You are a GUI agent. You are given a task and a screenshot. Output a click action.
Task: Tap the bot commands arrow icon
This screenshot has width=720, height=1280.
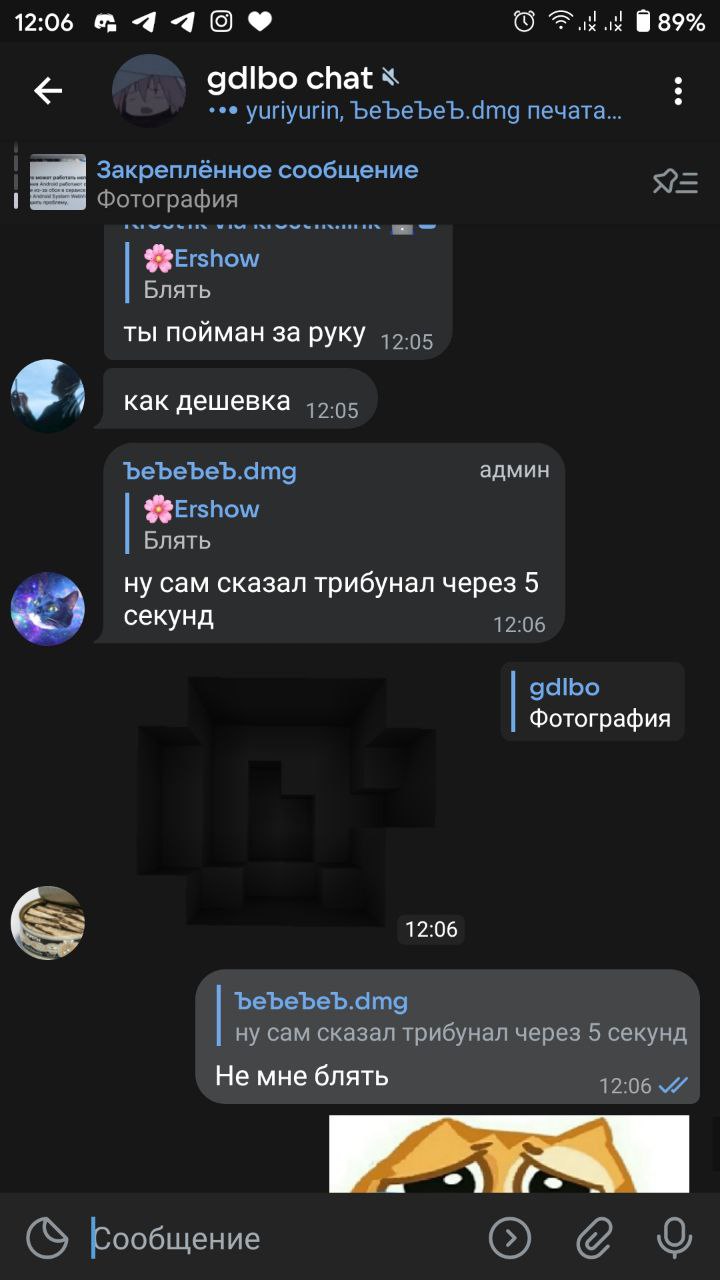[510, 1239]
